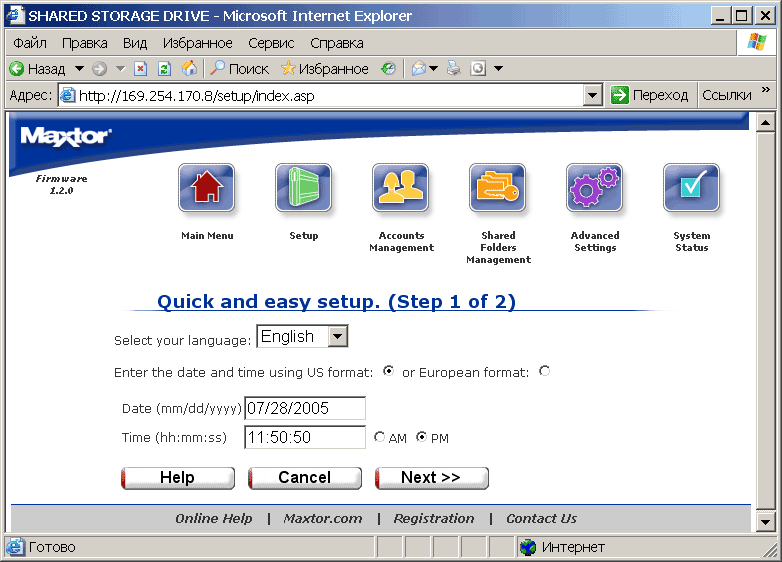Screen dimensions: 782x562
Task: Click the Windows flag logo
Action: pyautogui.click(x=757, y=42)
